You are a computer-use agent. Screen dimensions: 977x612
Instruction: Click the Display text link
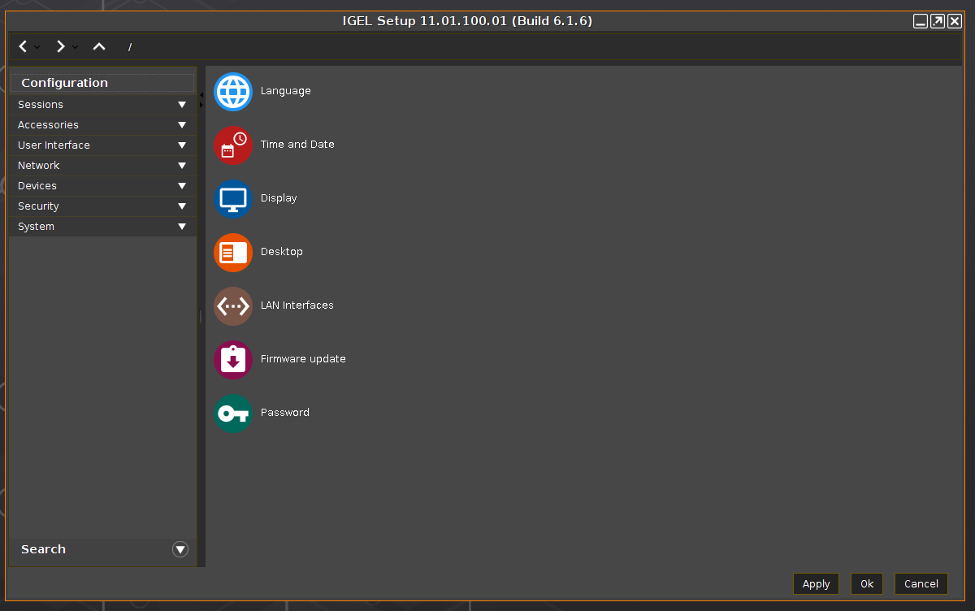tap(279, 198)
